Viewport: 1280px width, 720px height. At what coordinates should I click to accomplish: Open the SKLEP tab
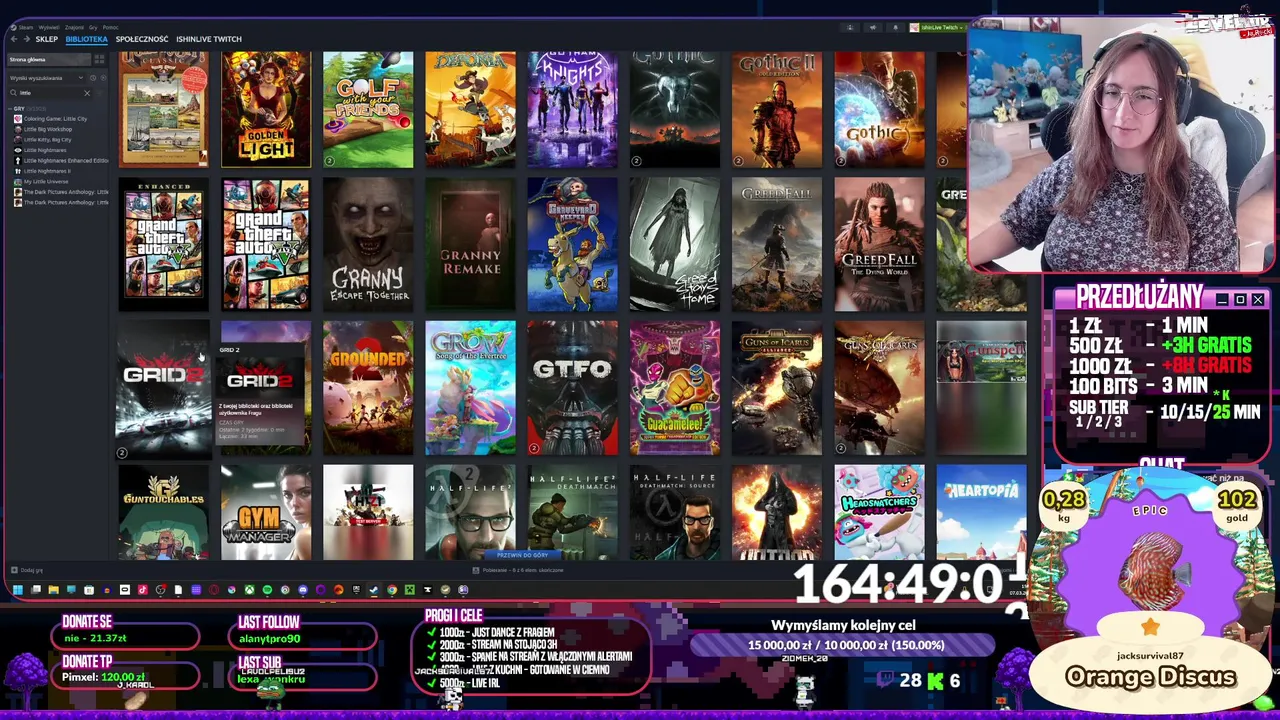[x=46, y=39]
